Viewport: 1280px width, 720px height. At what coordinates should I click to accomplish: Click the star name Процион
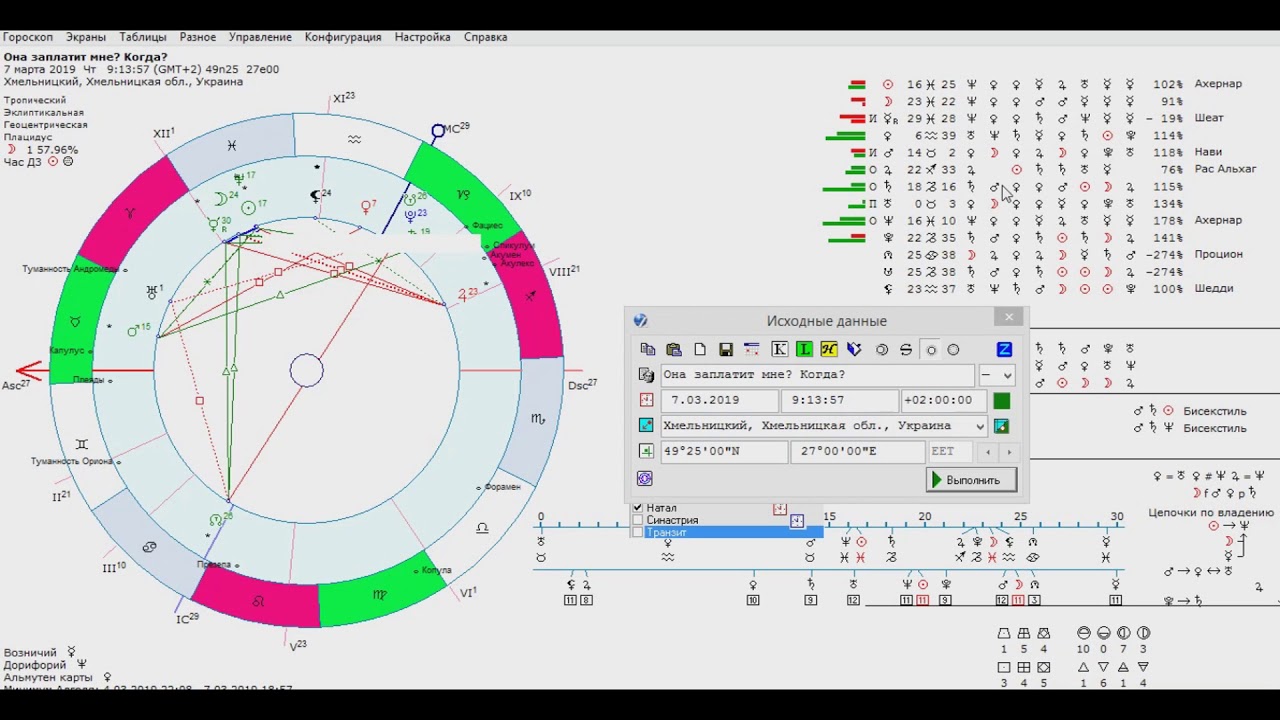(1218, 254)
